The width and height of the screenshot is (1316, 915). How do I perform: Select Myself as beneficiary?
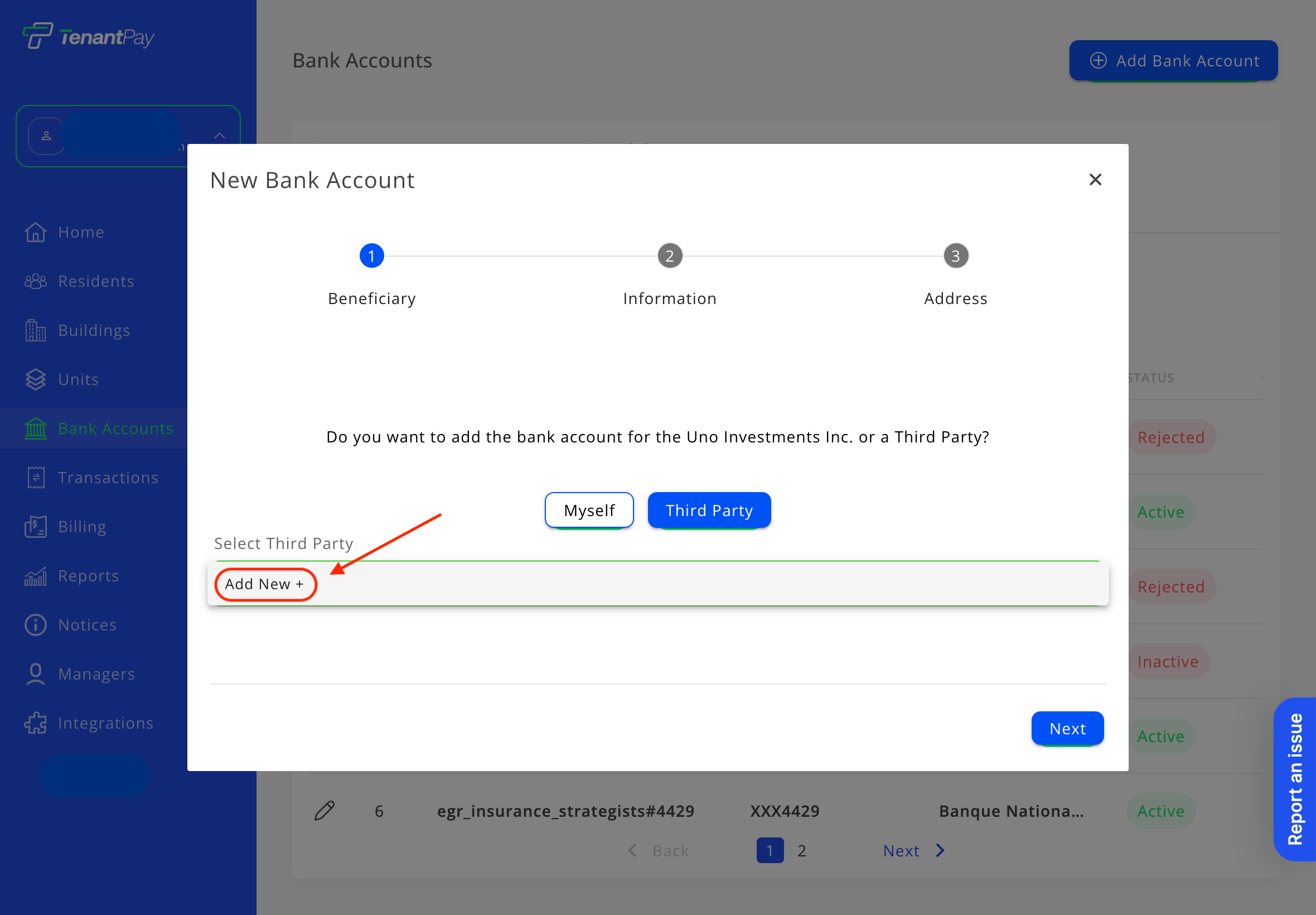click(x=588, y=511)
